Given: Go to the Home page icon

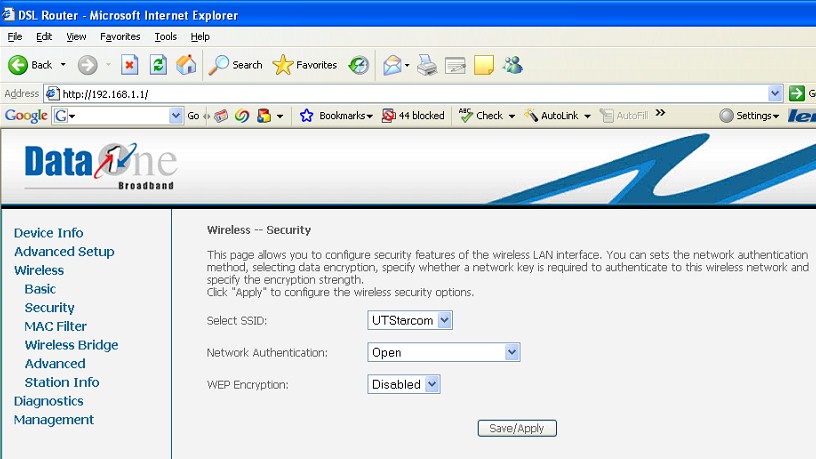Looking at the screenshot, I should (x=186, y=65).
